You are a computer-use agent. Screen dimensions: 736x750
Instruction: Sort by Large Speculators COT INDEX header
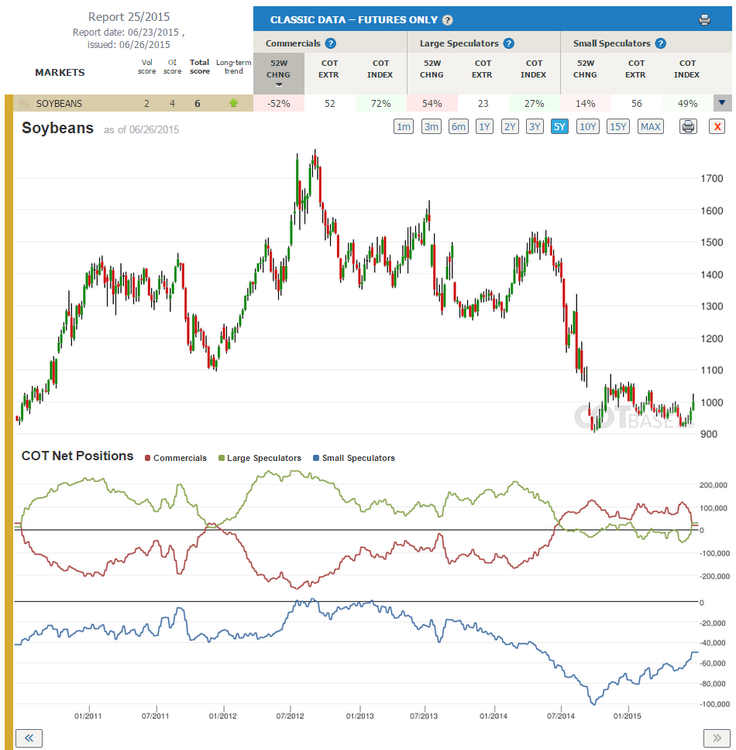(x=534, y=69)
